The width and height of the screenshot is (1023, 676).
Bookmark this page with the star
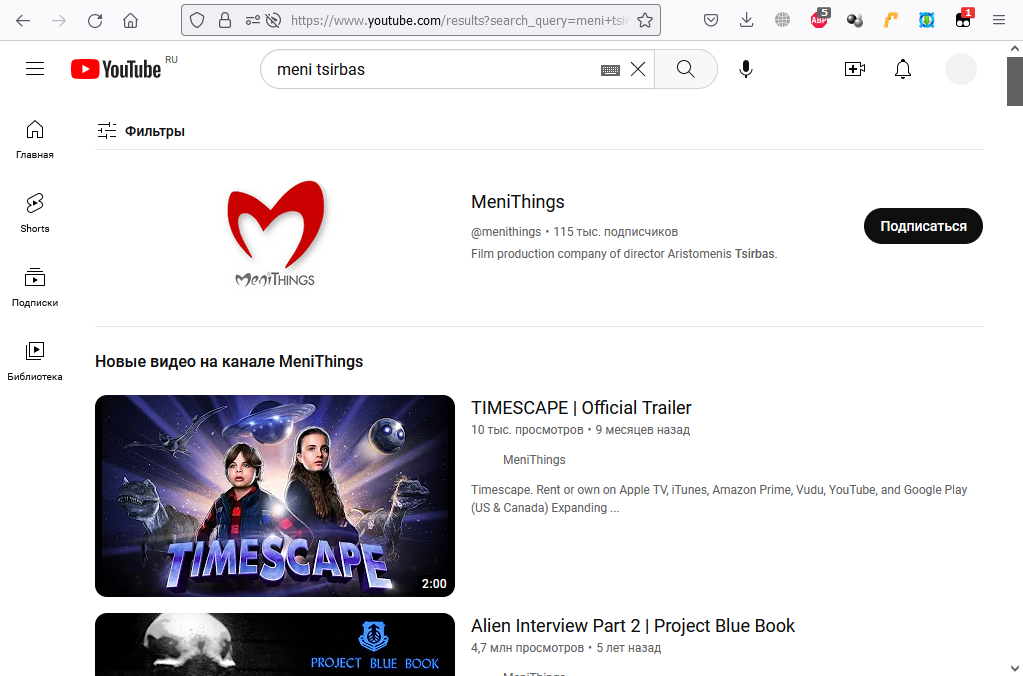click(645, 21)
